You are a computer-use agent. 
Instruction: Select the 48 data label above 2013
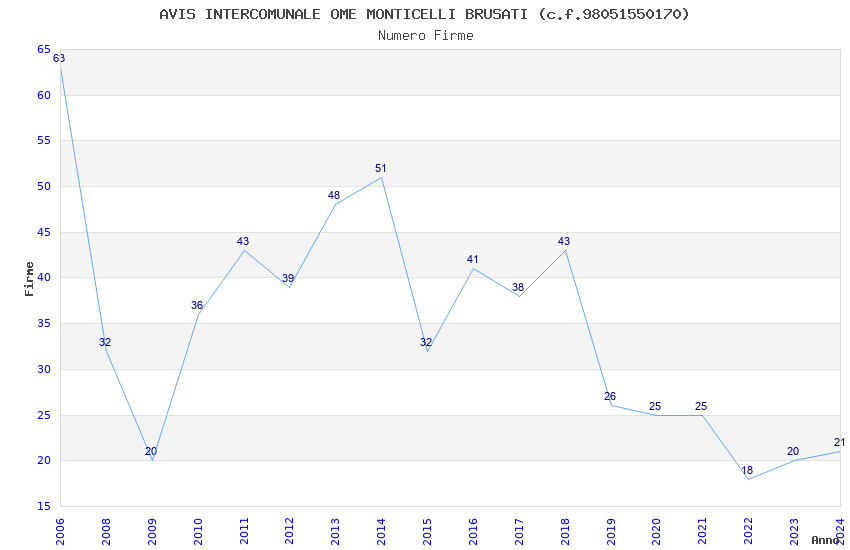[x=334, y=195]
